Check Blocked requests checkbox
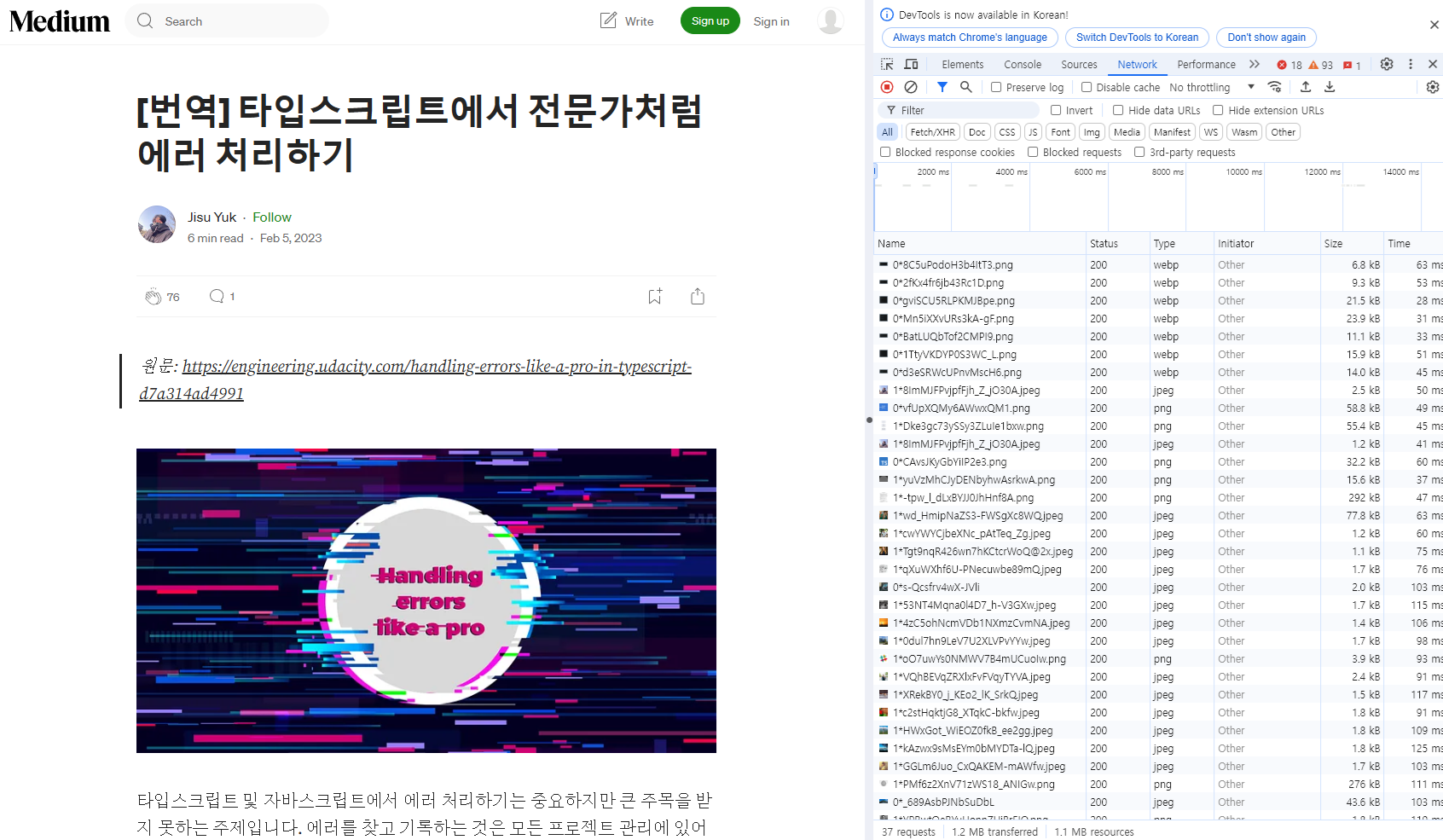This screenshot has height=840, width=1443. point(1033,152)
